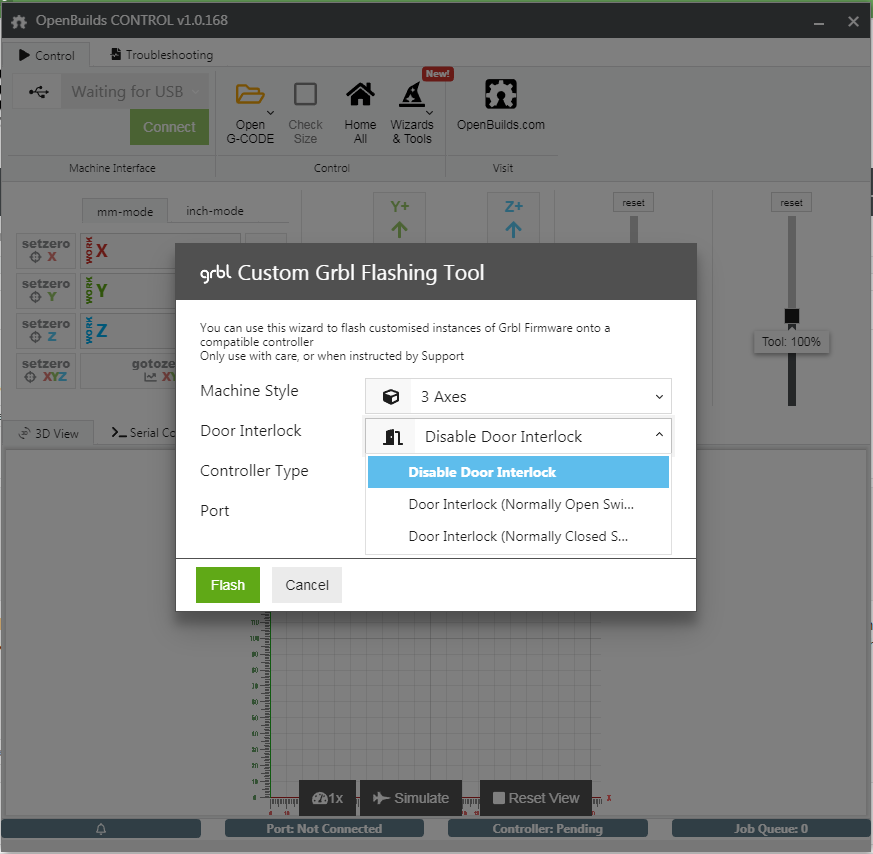Cancel the Grbl flashing dialog
Viewport: 873px width, 854px height.
coord(307,585)
